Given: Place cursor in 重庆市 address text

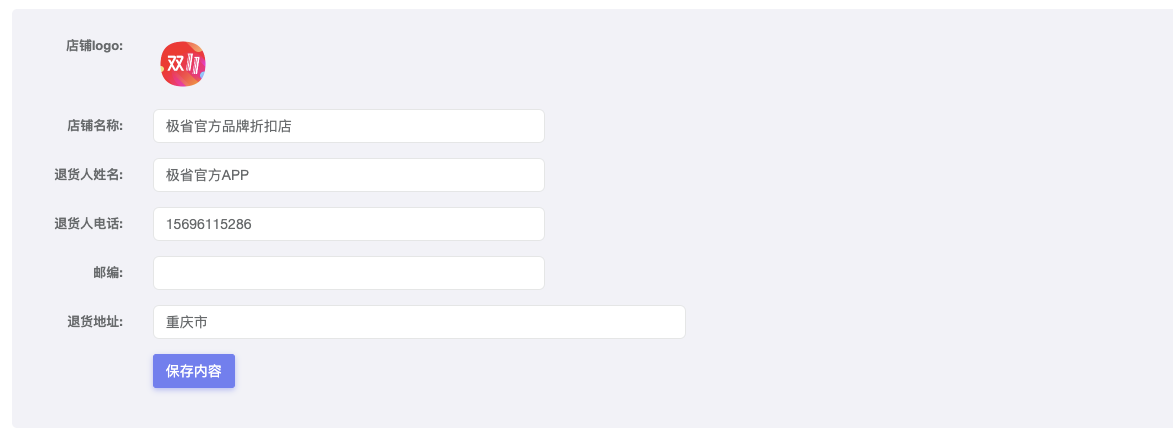Looking at the screenshot, I should [186, 322].
